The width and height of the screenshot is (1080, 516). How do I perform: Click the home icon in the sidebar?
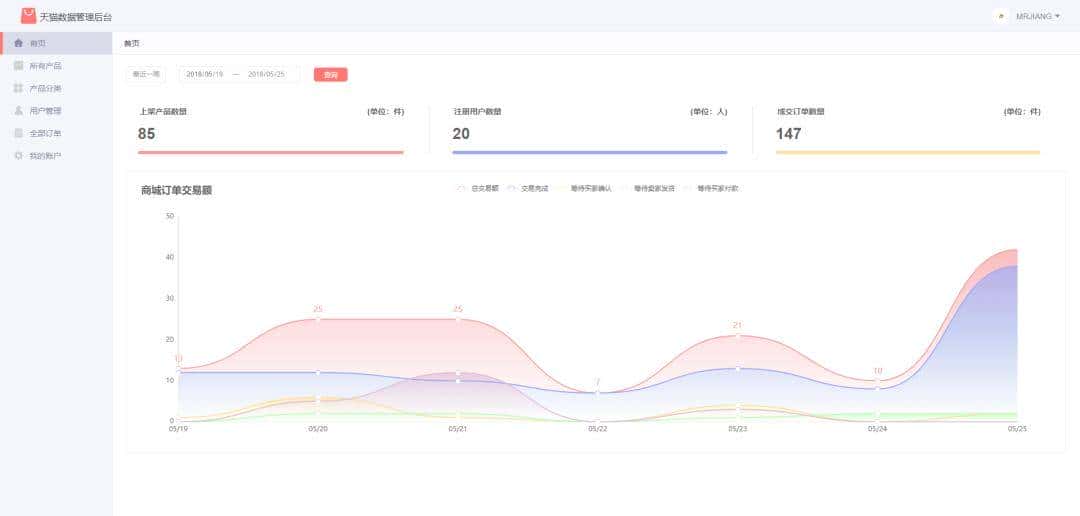19,43
